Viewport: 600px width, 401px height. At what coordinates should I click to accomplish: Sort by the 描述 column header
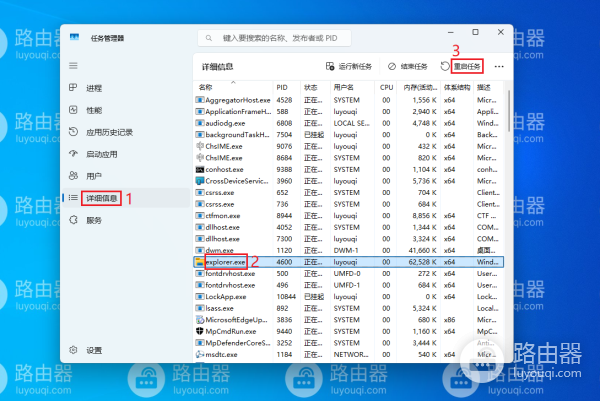(x=488, y=88)
